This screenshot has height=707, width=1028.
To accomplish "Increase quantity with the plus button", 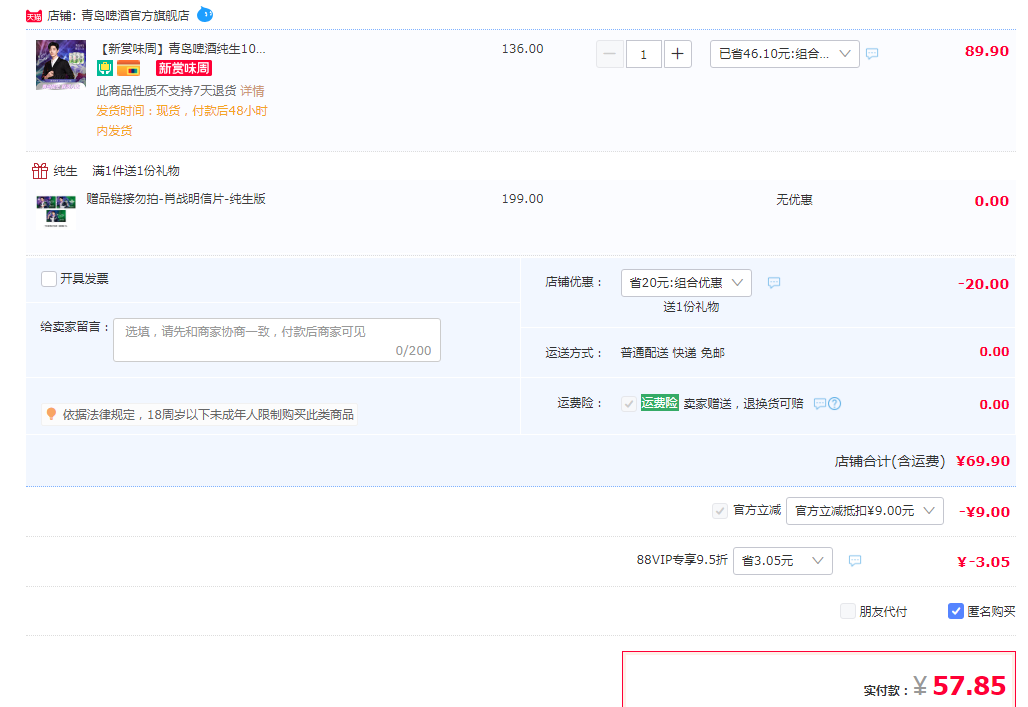I will (x=678, y=54).
